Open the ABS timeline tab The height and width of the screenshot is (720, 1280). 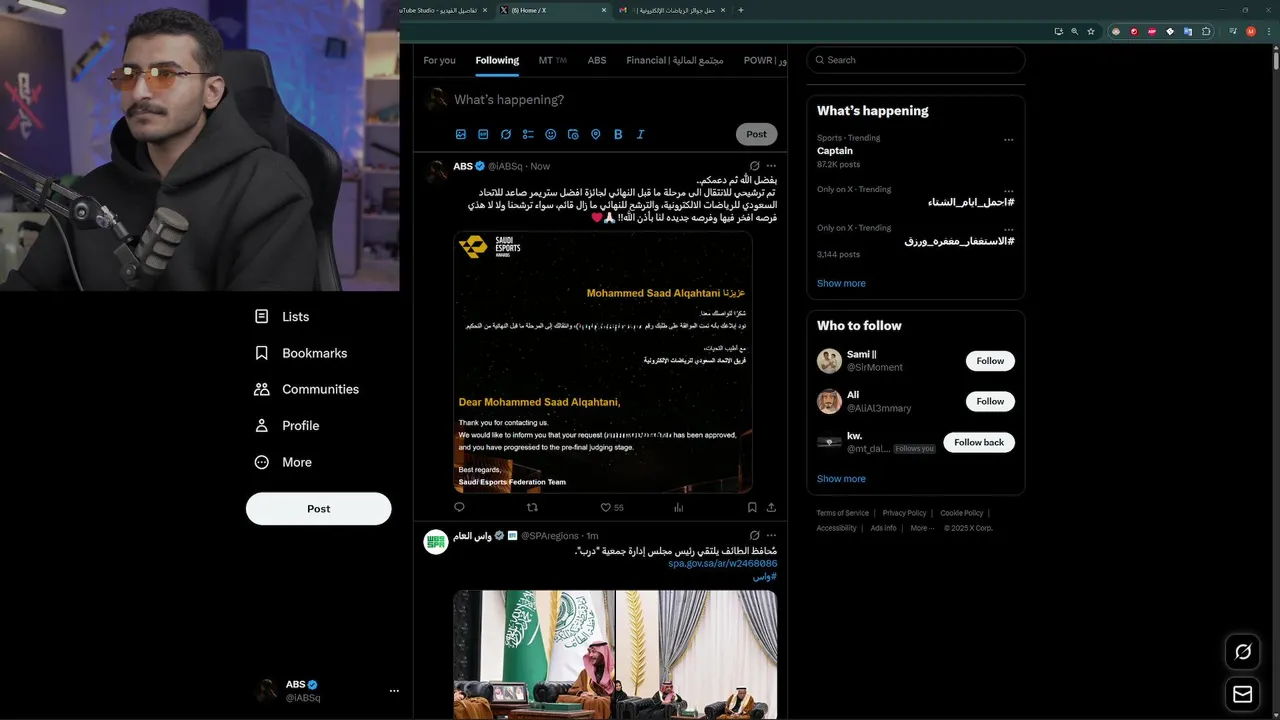(x=597, y=60)
